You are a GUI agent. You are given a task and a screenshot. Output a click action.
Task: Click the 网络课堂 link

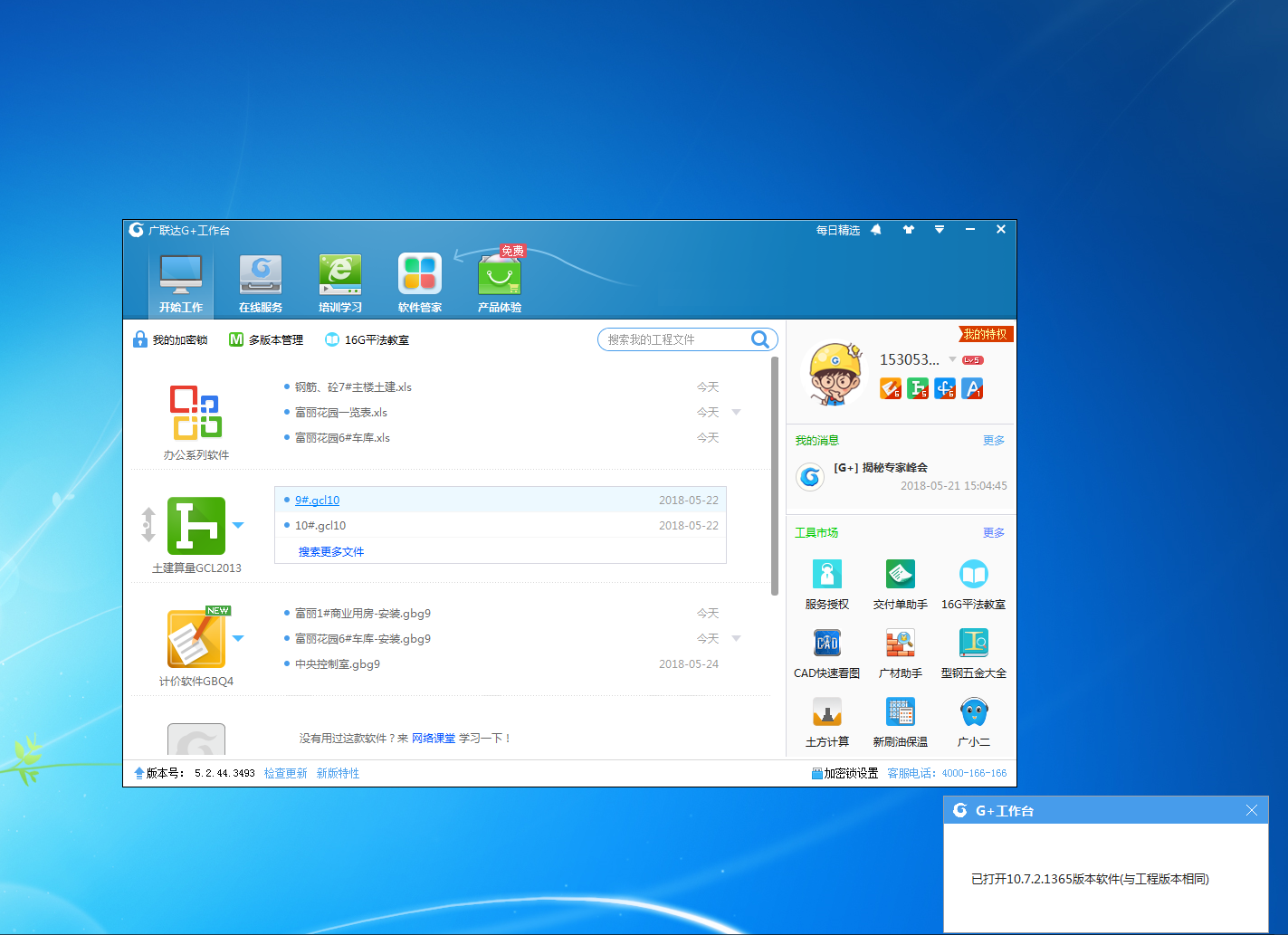point(434,738)
